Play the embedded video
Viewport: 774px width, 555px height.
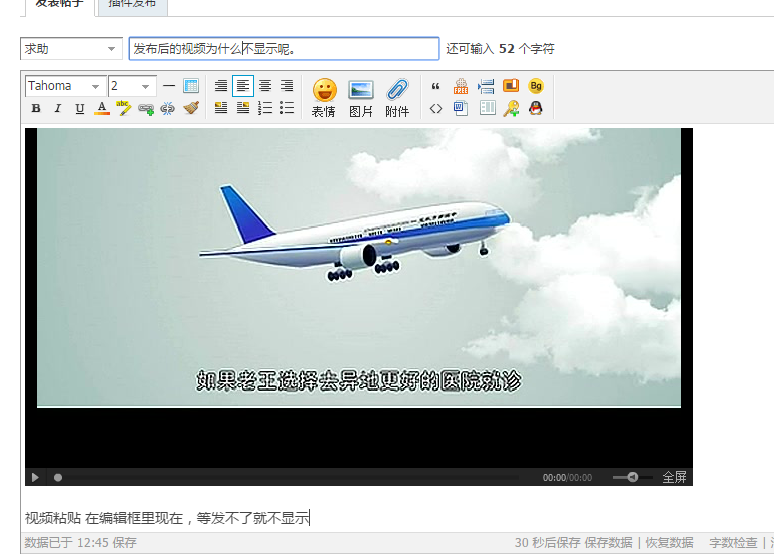pos(35,477)
